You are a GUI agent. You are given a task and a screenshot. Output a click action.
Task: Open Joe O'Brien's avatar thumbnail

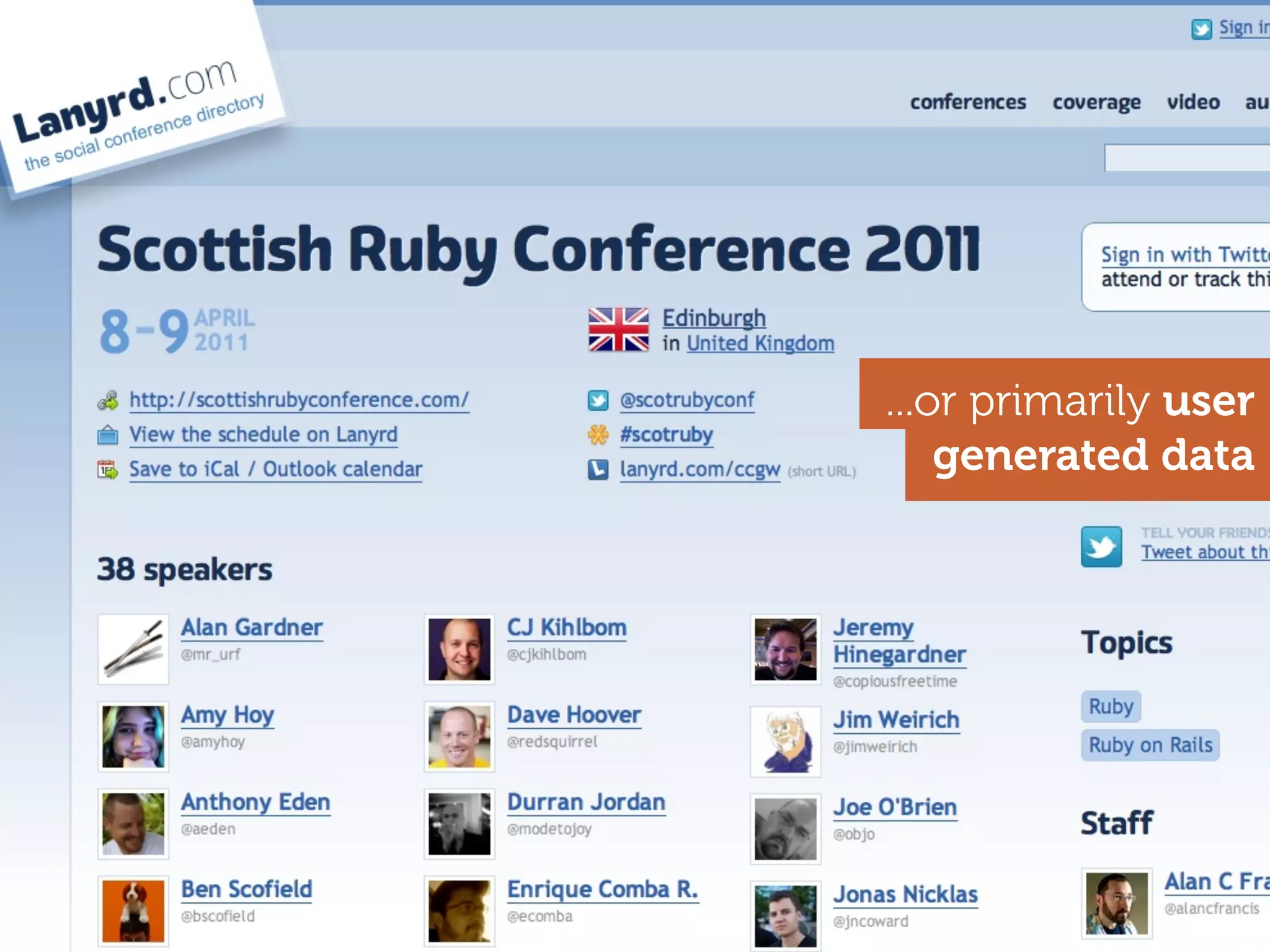(x=786, y=829)
